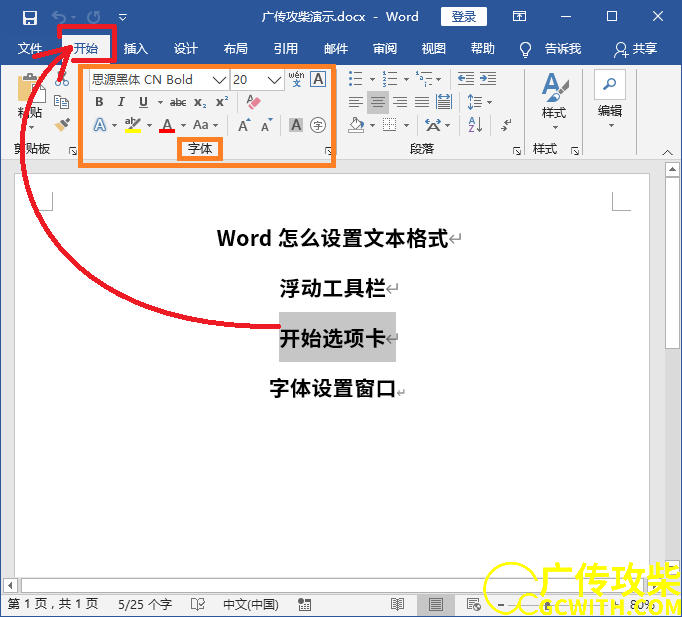The height and width of the screenshot is (617, 682).
Task: Open font color dropdown arrow
Action: (x=183, y=126)
